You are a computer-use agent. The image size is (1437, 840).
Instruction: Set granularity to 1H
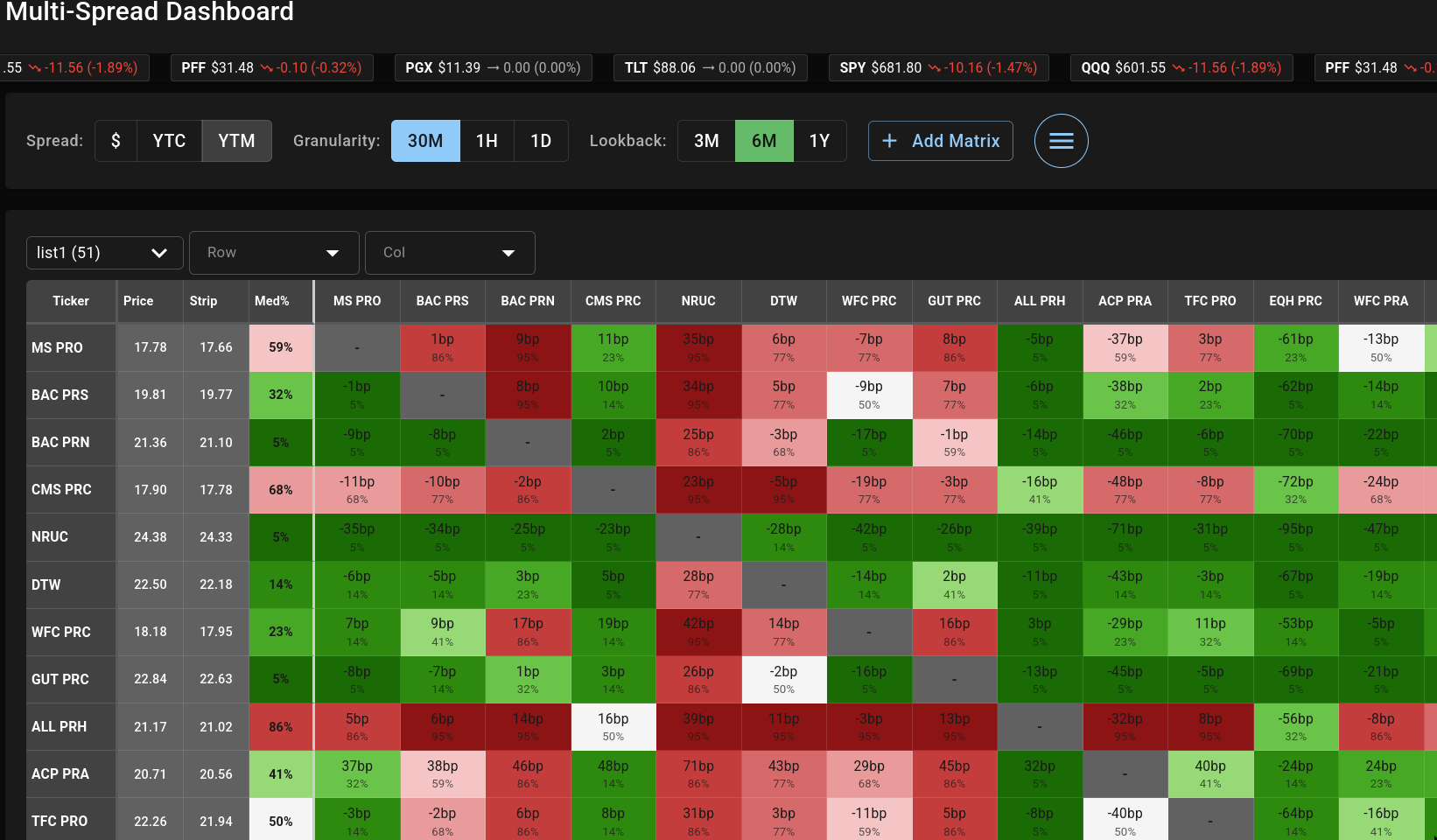pos(487,141)
